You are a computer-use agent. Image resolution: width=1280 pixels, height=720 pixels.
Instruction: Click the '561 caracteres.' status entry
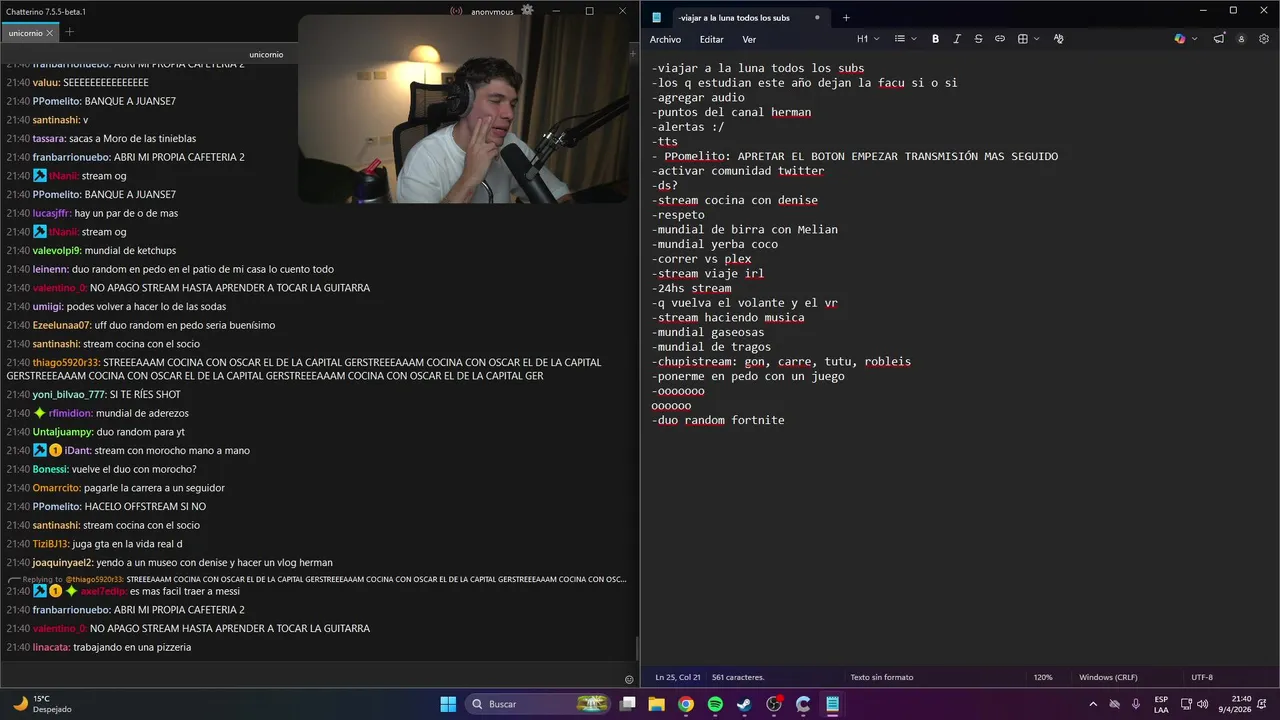click(738, 677)
